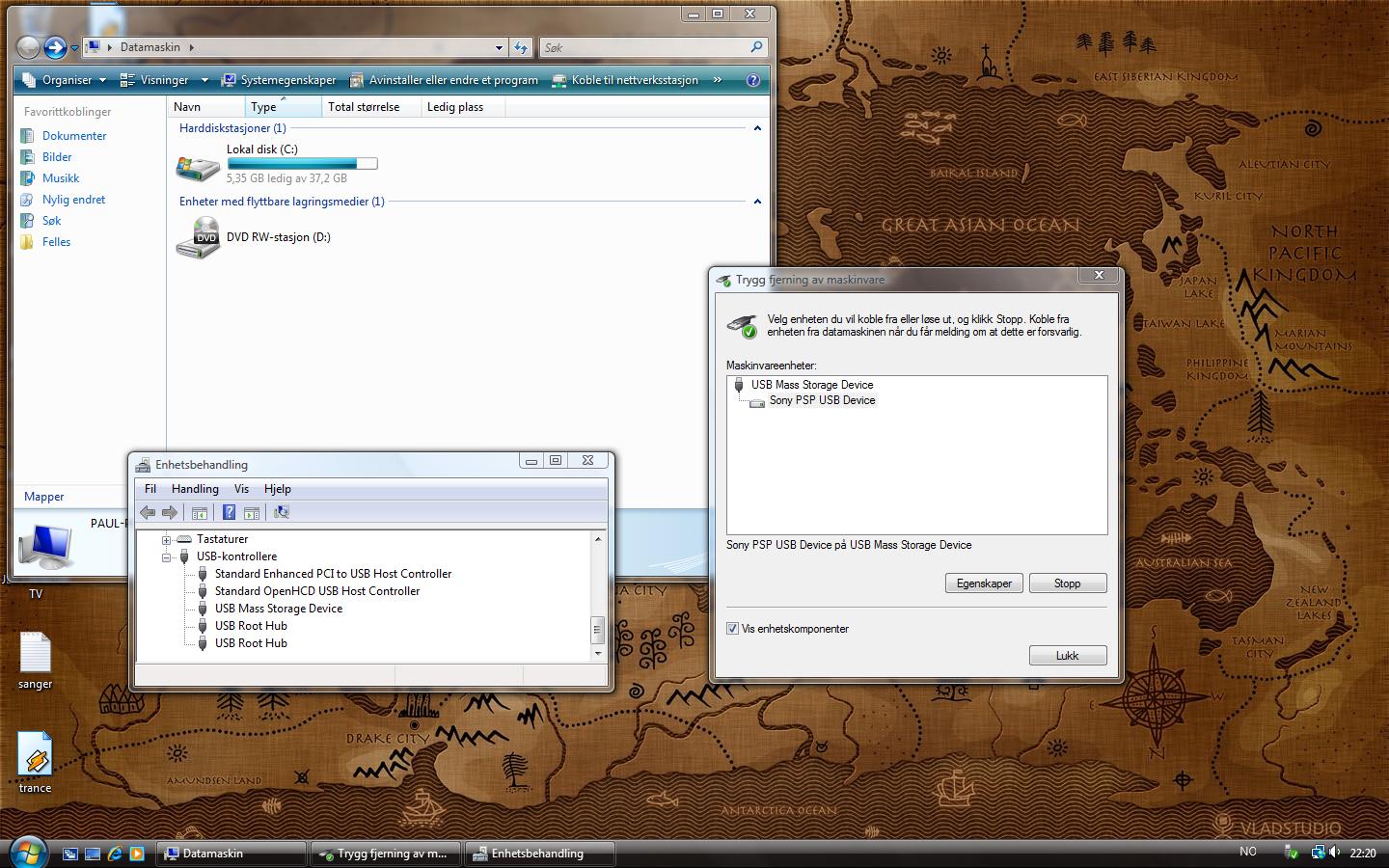Open the Musikk favorite link
This screenshot has width=1389, height=868.
[61, 178]
